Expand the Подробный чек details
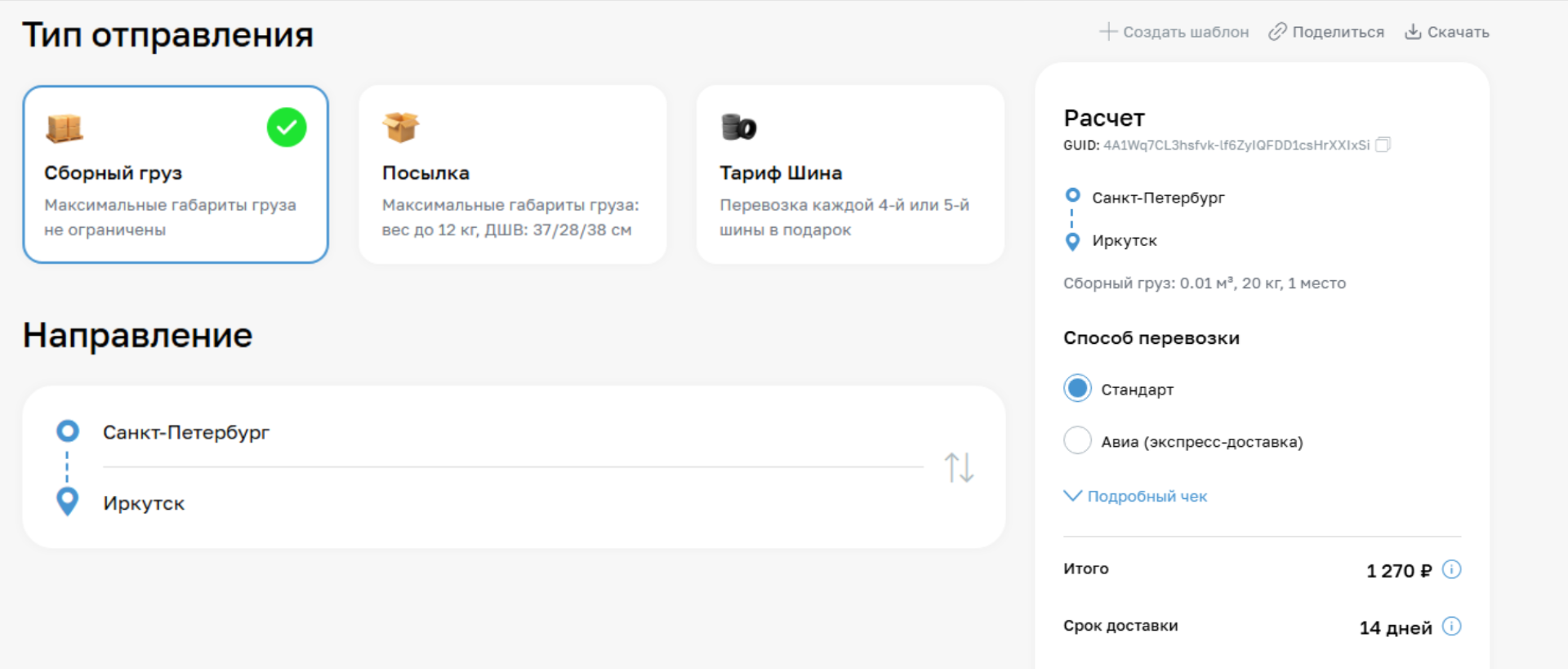Image resolution: width=1568 pixels, height=669 pixels. (1135, 496)
